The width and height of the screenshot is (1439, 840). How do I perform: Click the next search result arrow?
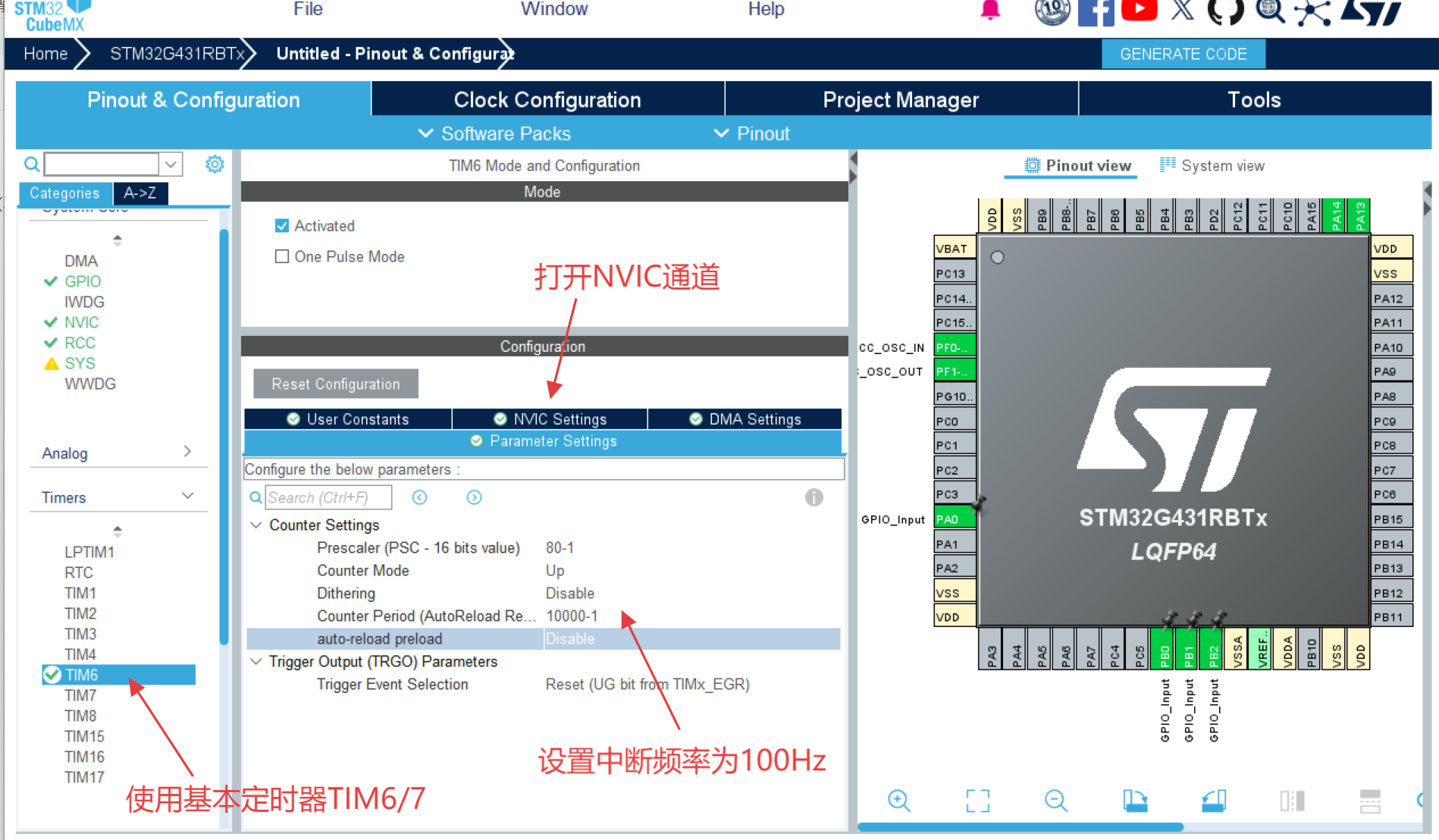tap(474, 497)
